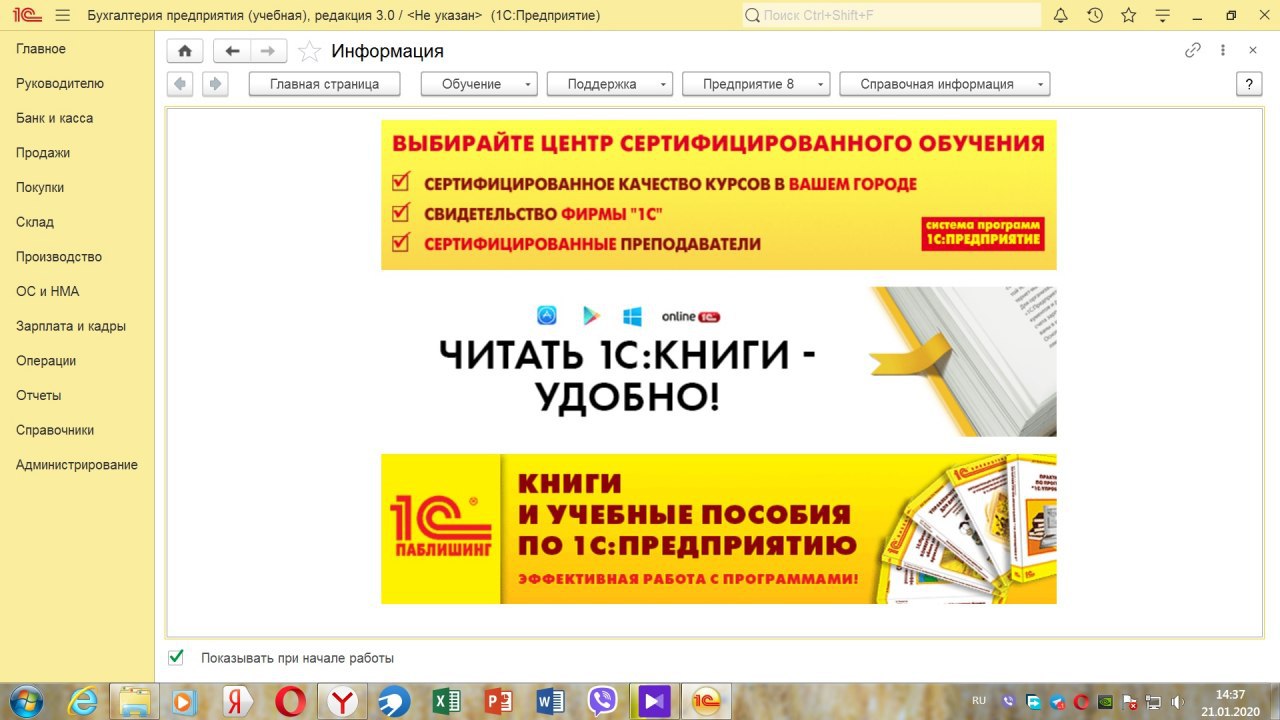Expand the Поддержка dropdown
Image resolution: width=1280 pixels, height=720 pixels.
coord(610,84)
